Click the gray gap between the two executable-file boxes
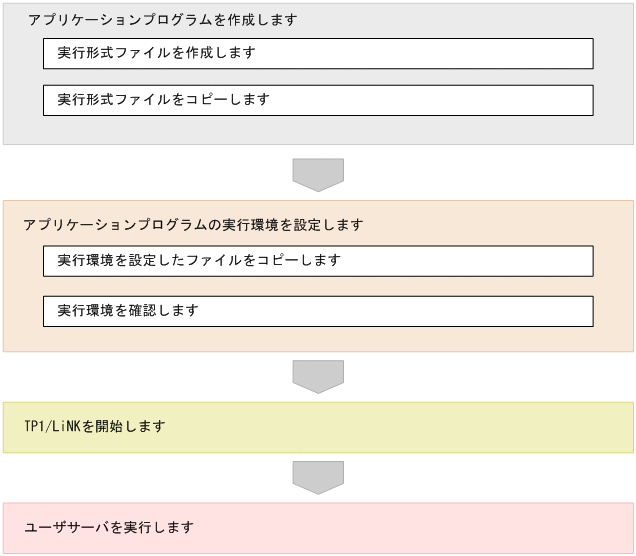 click(x=318, y=77)
